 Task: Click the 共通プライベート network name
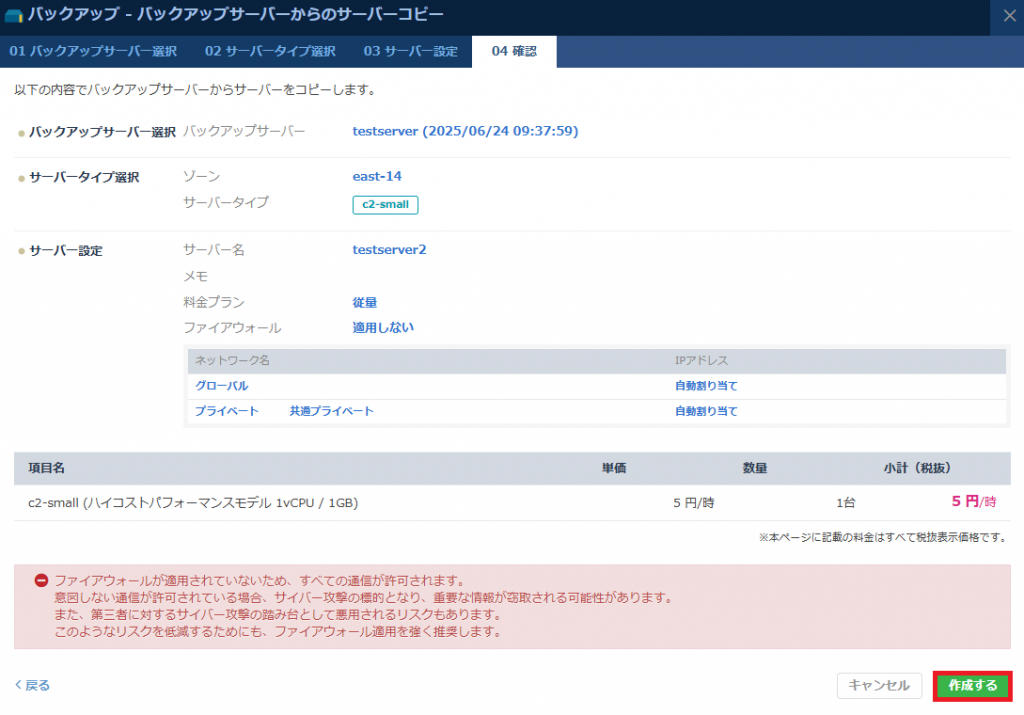tap(331, 411)
